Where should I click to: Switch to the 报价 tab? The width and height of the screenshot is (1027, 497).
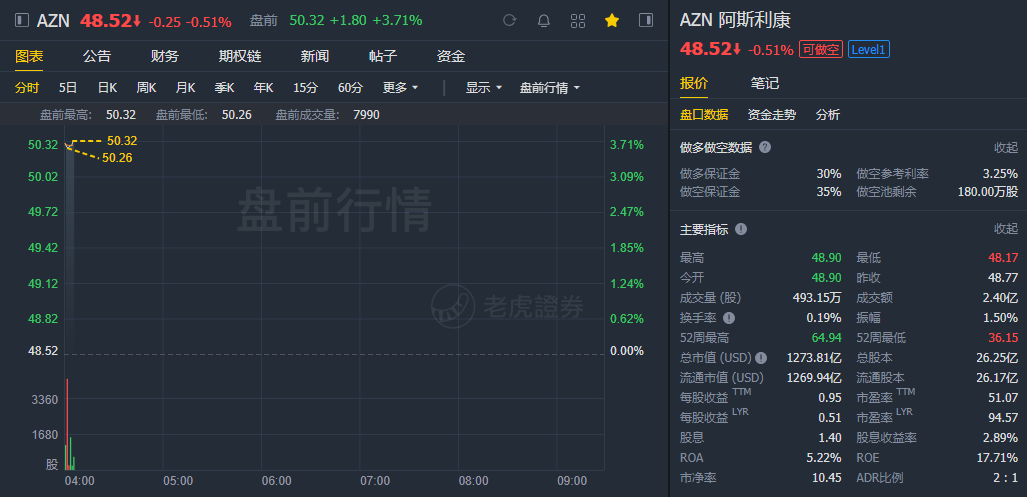coord(694,83)
